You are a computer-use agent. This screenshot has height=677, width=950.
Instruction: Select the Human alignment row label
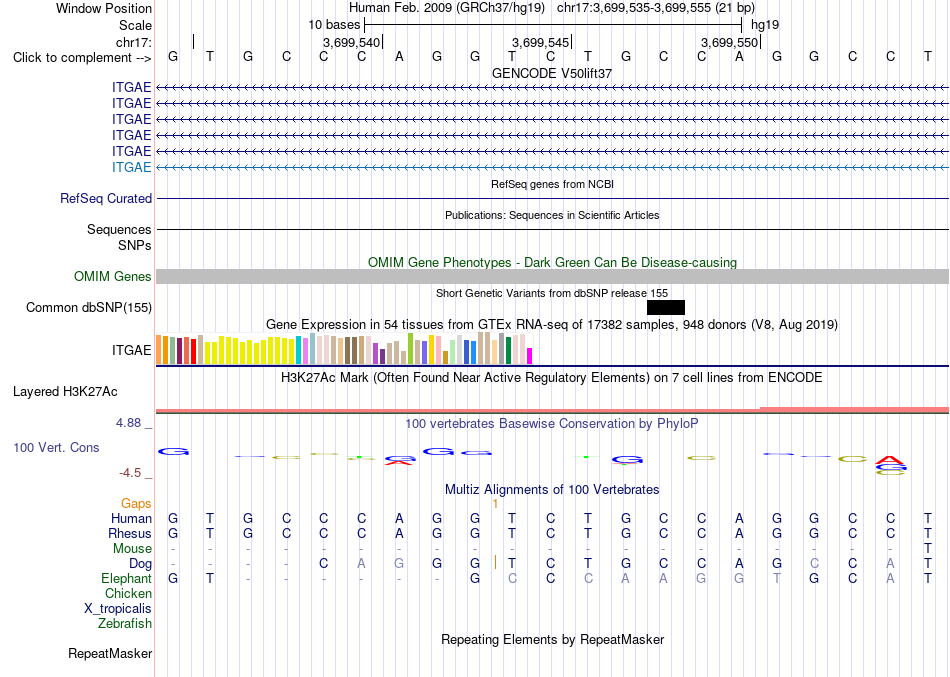click(131, 518)
